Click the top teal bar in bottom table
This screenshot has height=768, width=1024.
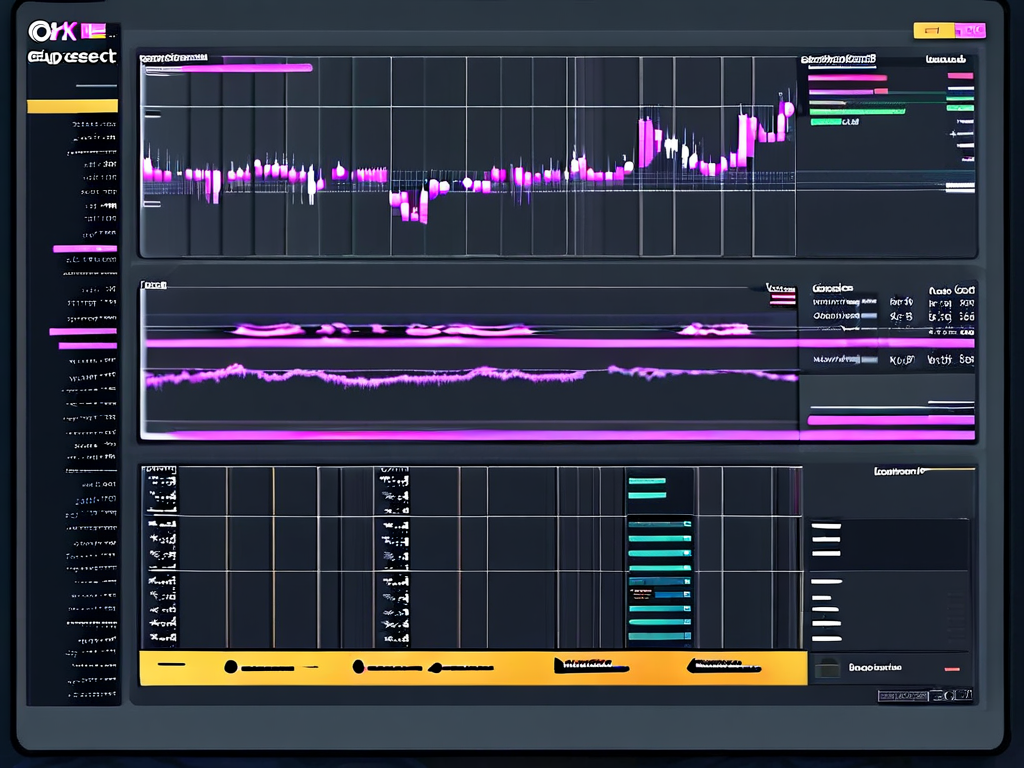point(647,481)
